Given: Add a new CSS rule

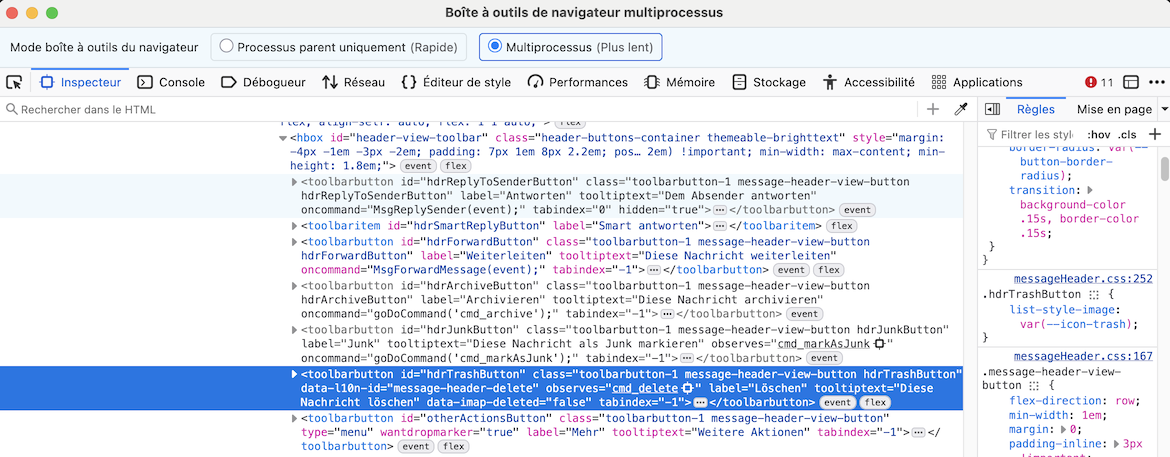Looking at the screenshot, I should coord(1154,134).
